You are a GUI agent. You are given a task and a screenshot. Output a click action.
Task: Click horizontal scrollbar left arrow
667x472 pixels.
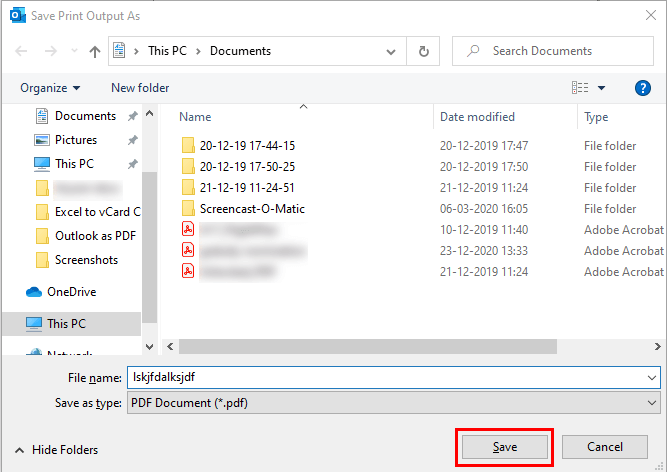tap(170, 347)
